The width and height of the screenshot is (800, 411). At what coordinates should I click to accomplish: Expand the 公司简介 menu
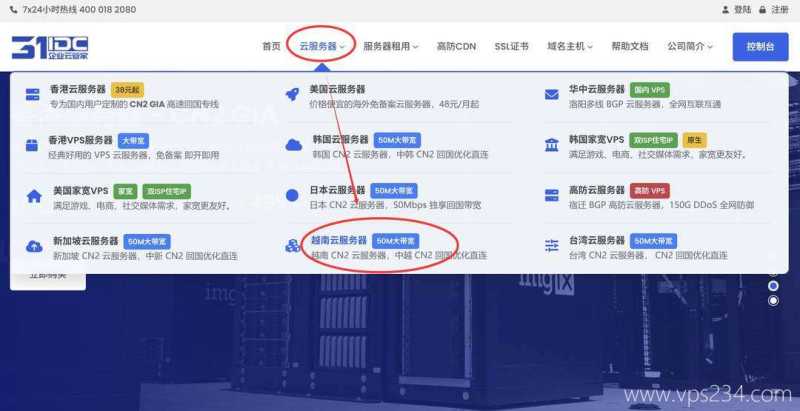click(690, 46)
